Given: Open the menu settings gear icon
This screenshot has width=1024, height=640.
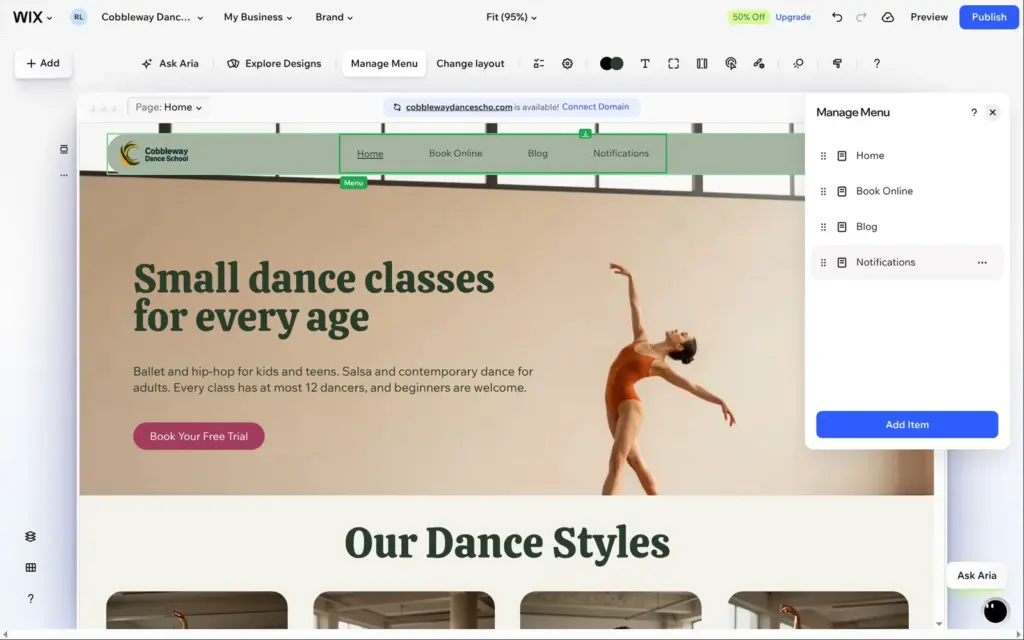Looking at the screenshot, I should pyautogui.click(x=568, y=63).
